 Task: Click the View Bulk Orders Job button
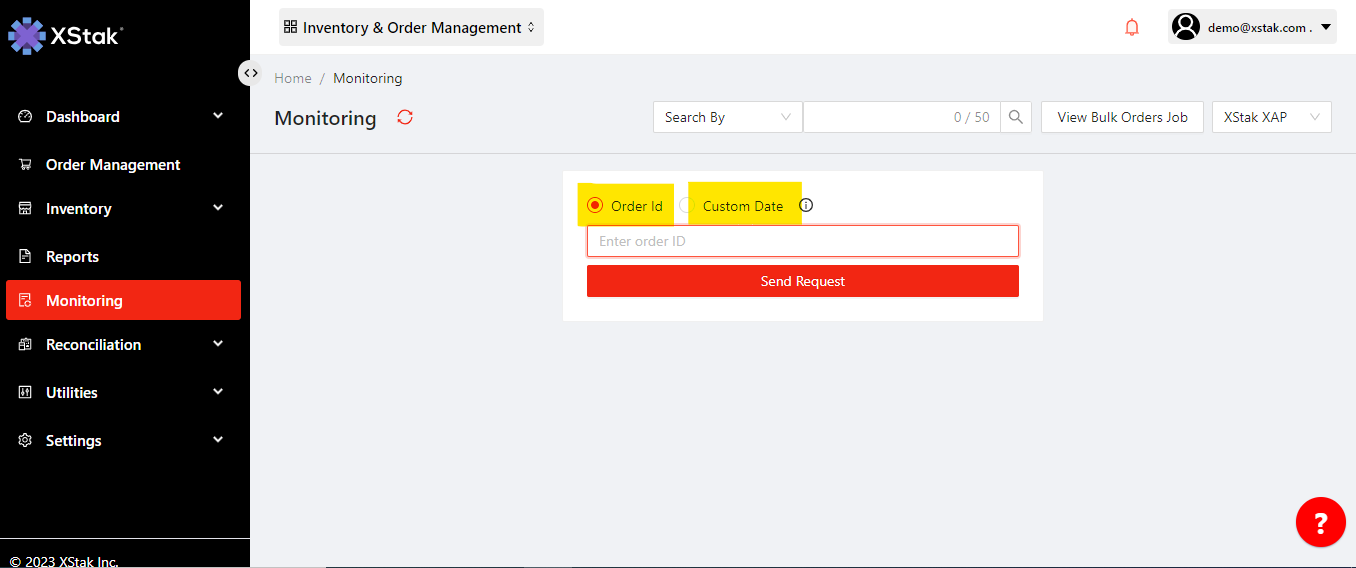1122,117
